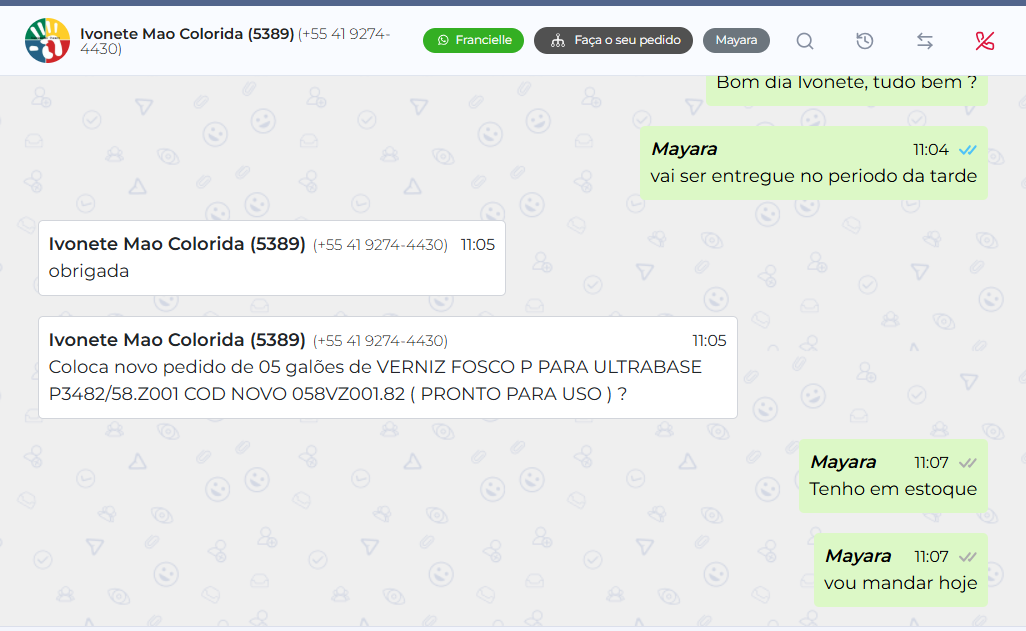Click sender phone number in obrigada message

pos(380,245)
